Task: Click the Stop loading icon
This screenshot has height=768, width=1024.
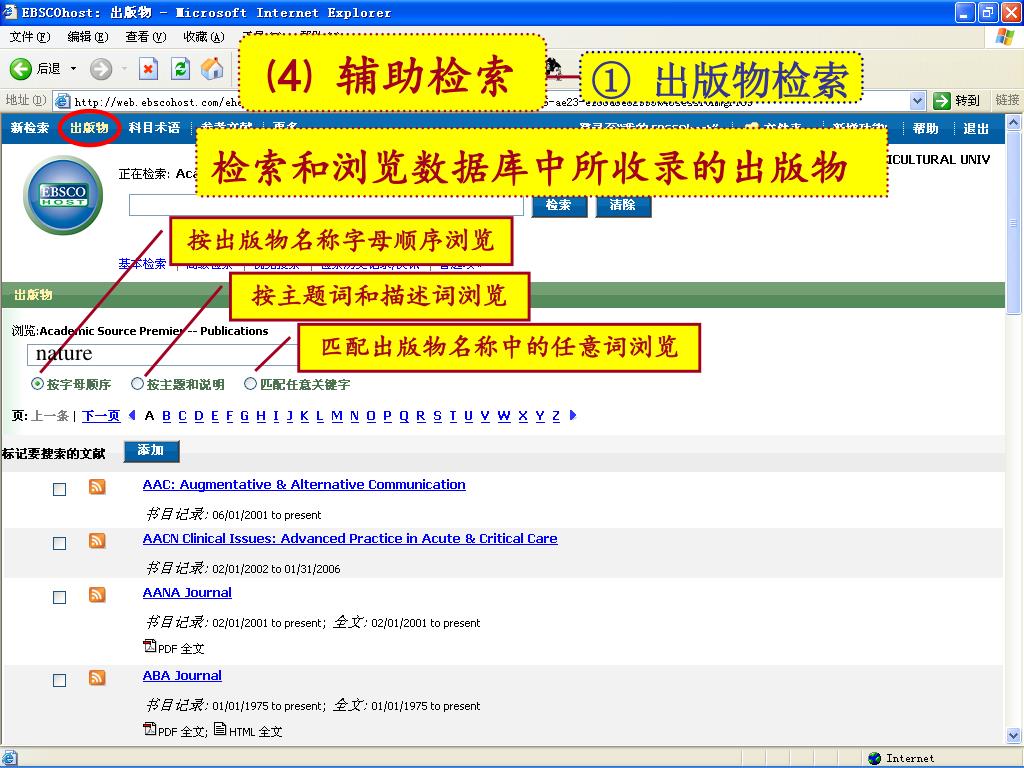Action: click(x=148, y=69)
